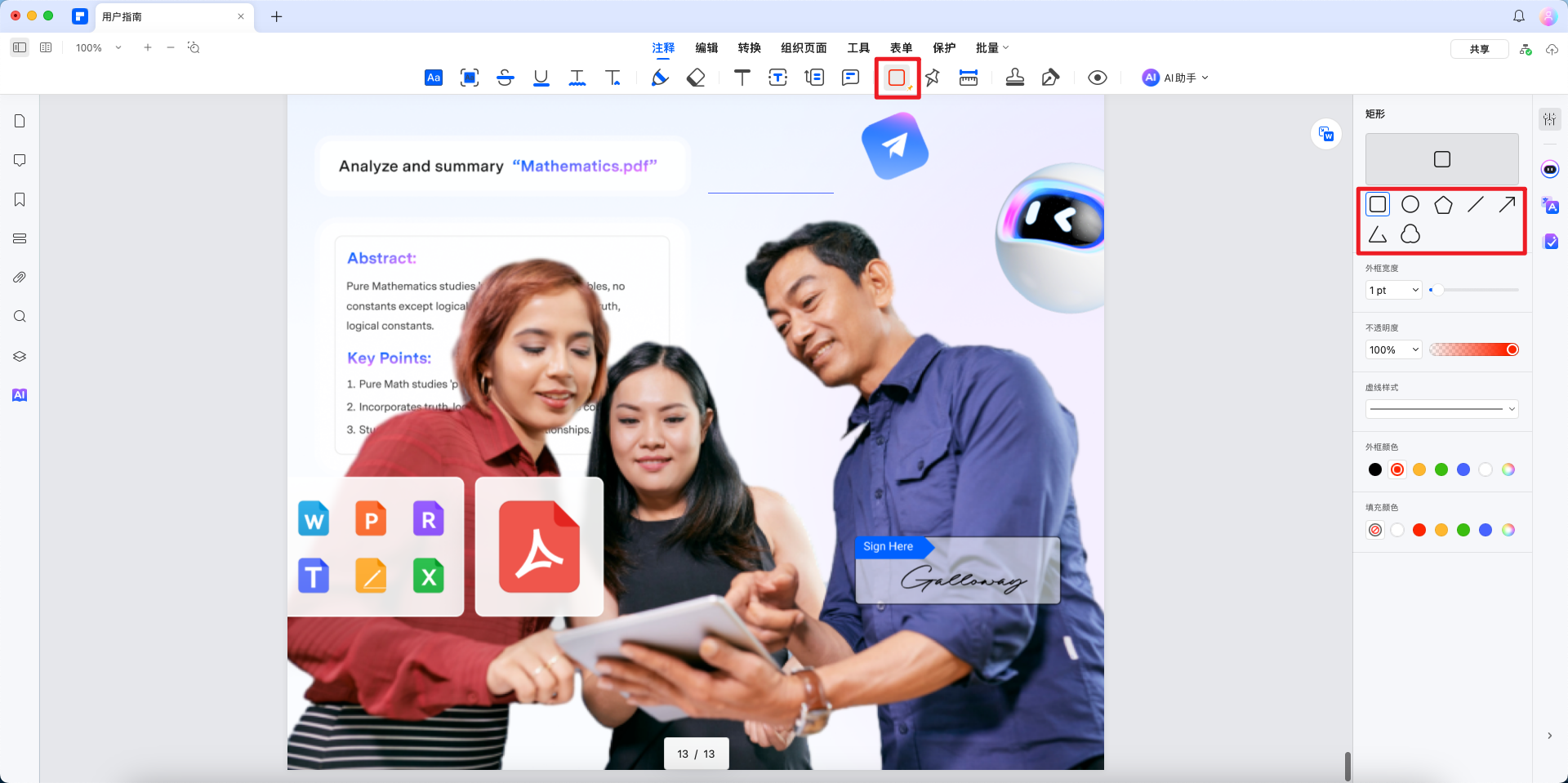1568x783 pixels.
Task: Open the stamp tool
Action: (1015, 78)
